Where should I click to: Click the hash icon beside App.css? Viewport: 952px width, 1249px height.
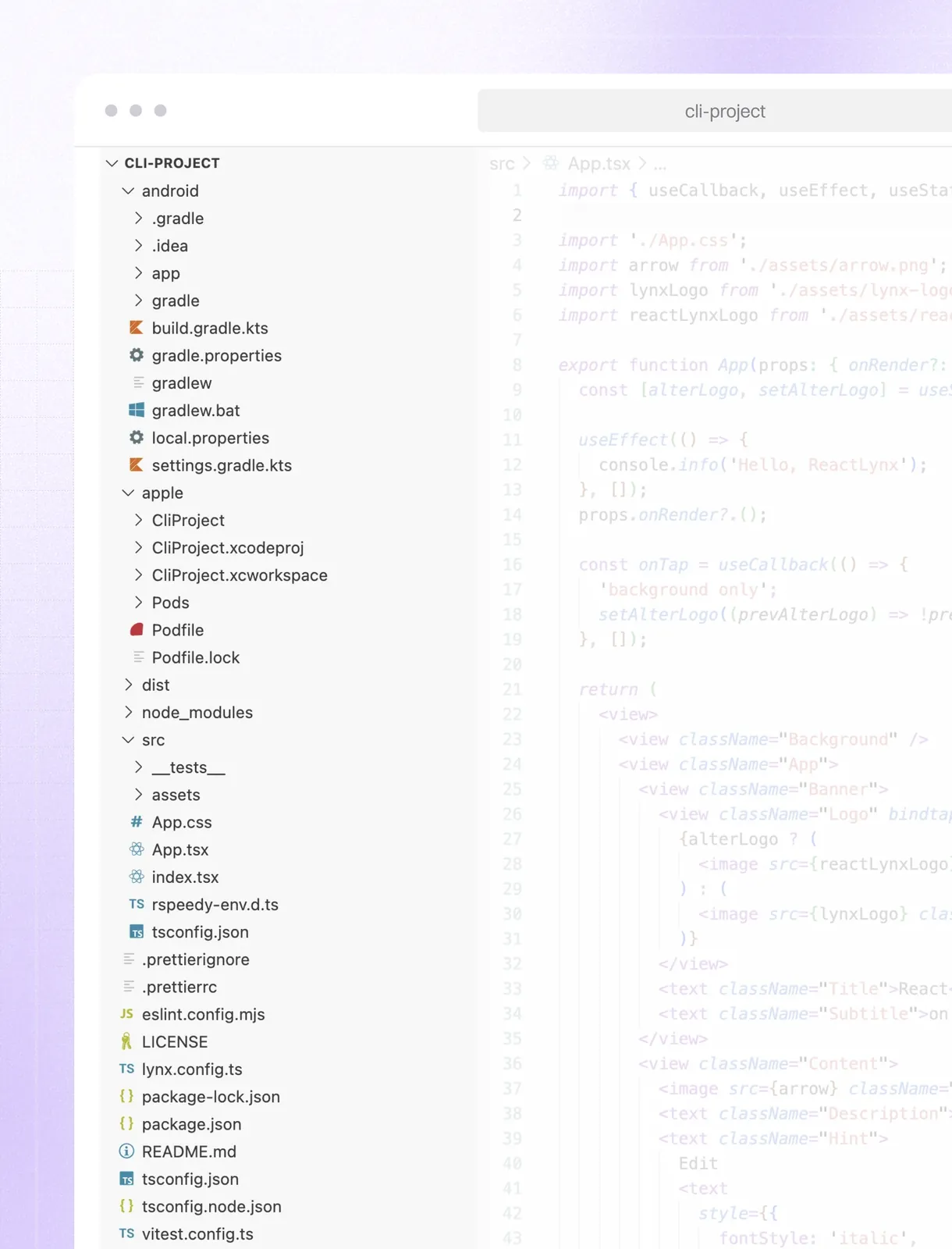click(137, 821)
